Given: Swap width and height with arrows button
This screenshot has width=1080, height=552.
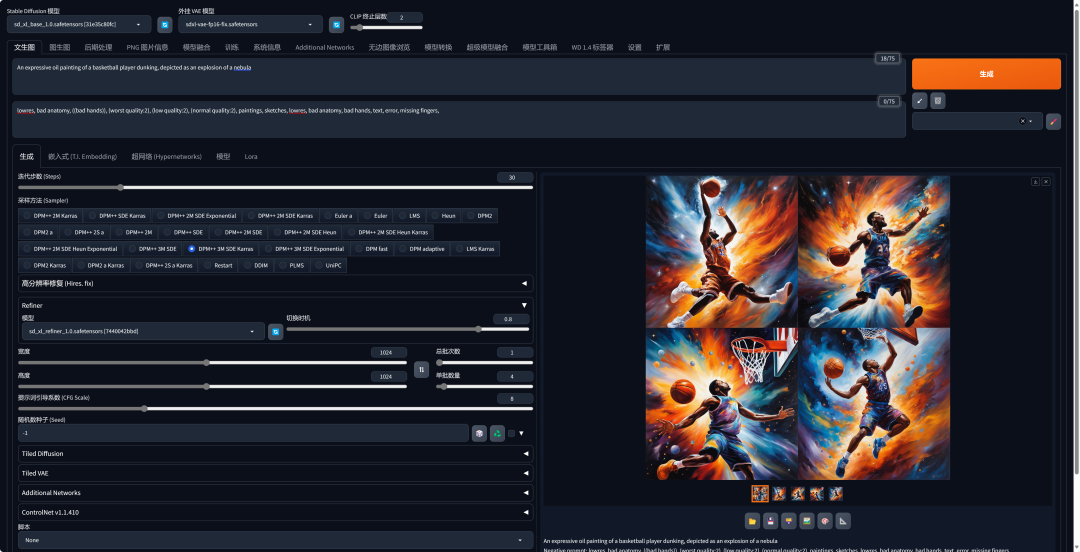Looking at the screenshot, I should coord(421,369).
